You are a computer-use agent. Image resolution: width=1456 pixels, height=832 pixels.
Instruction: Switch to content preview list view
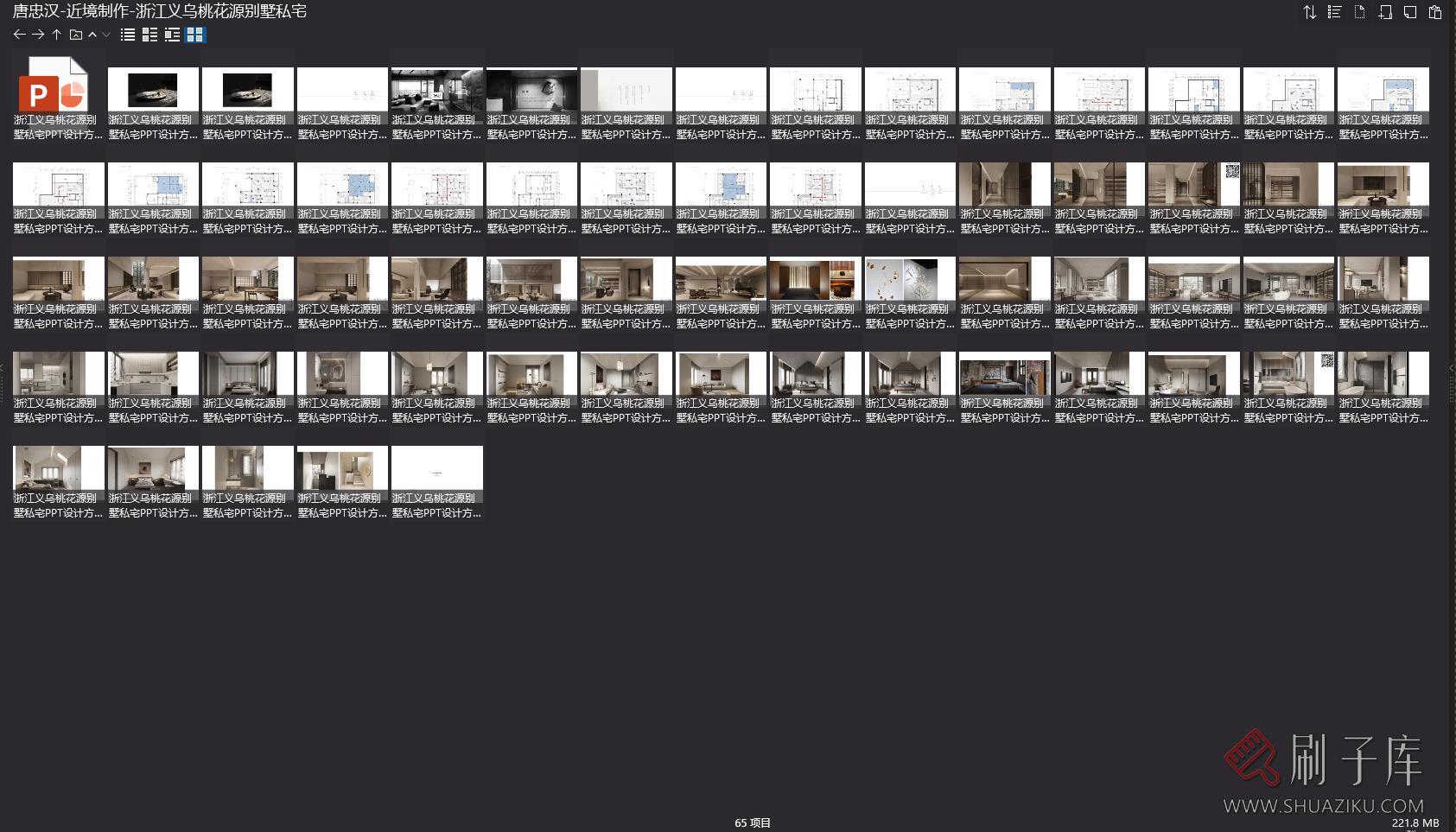click(x=172, y=35)
